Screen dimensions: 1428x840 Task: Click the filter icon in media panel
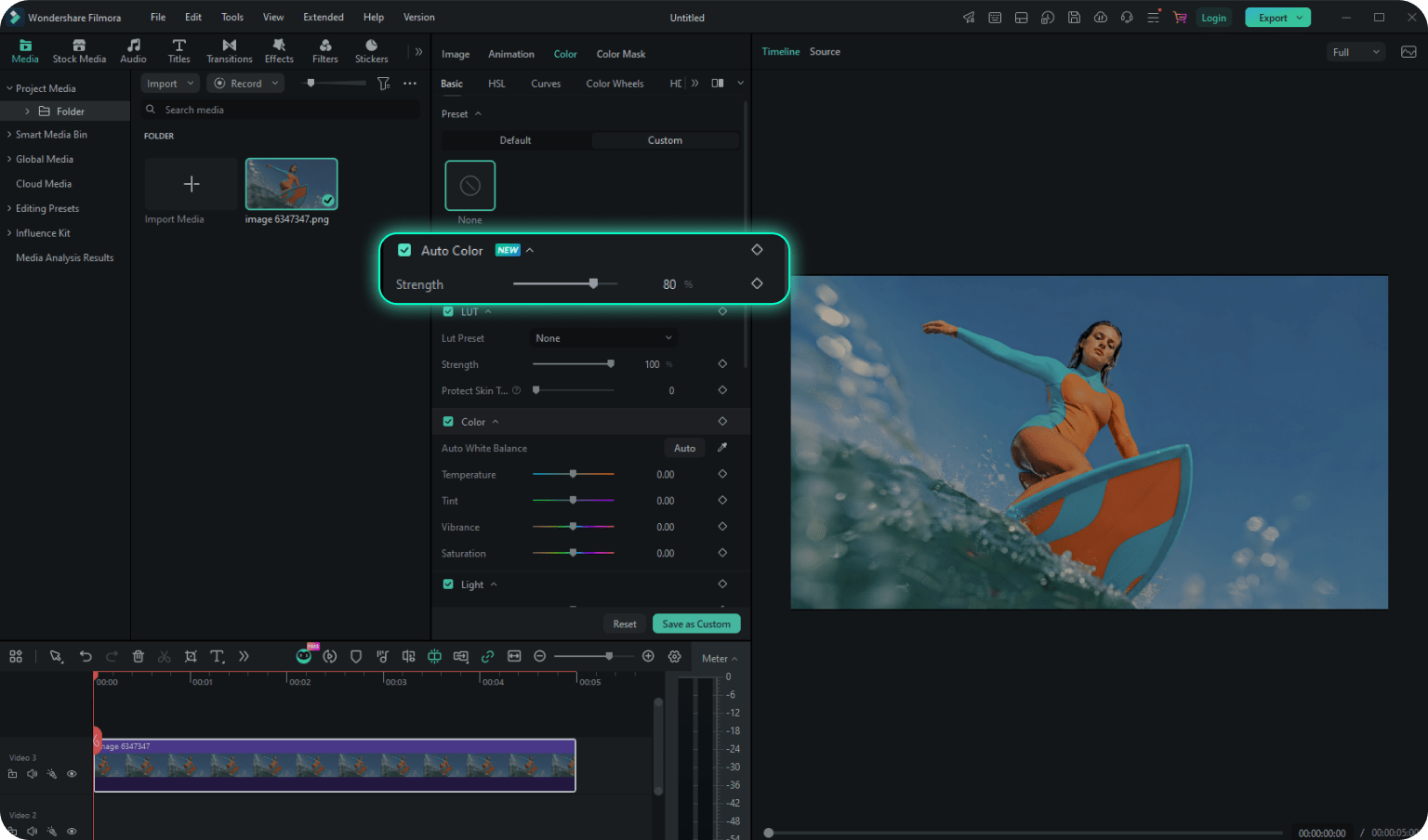(x=383, y=84)
